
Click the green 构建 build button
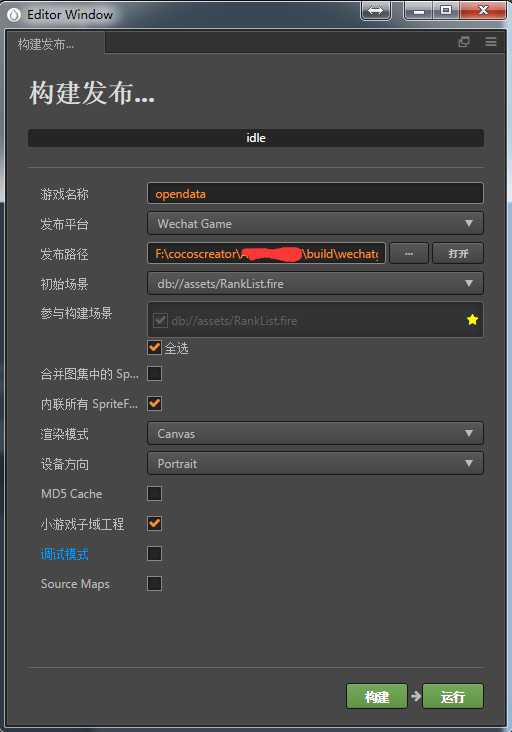tap(377, 697)
